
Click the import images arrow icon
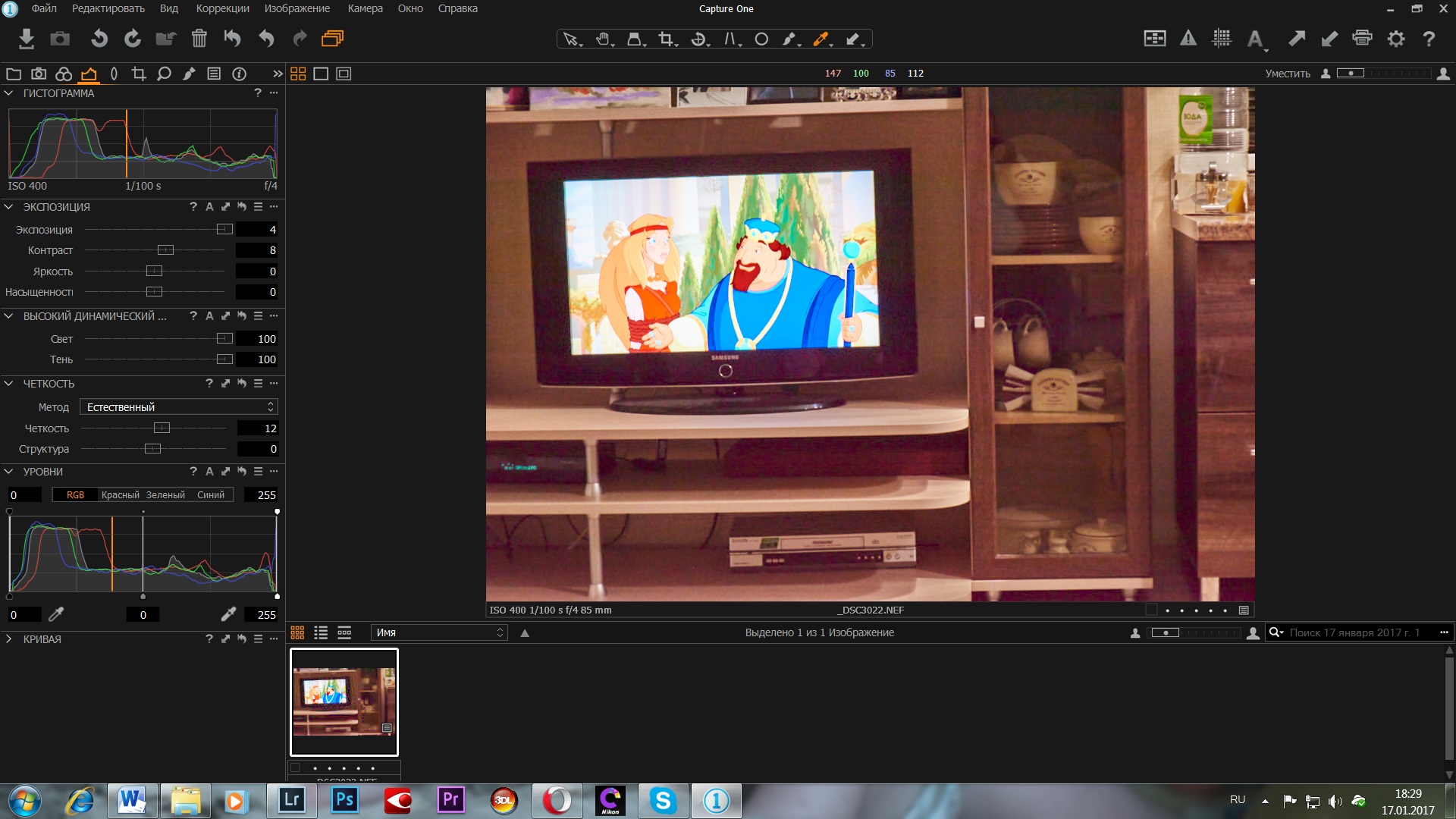[x=27, y=39]
